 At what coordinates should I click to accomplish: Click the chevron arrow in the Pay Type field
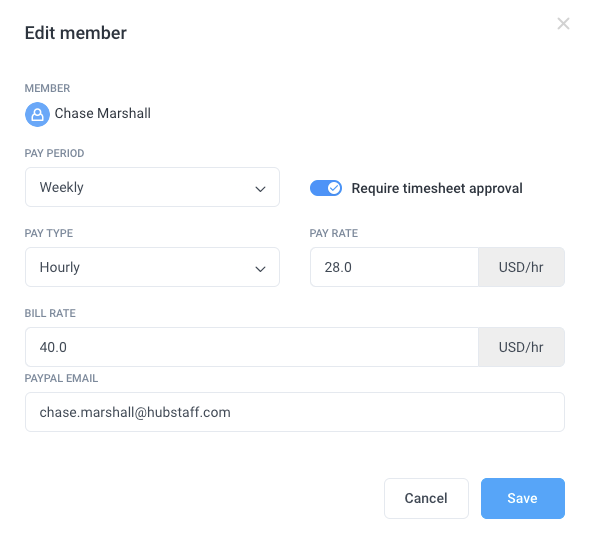tap(260, 269)
